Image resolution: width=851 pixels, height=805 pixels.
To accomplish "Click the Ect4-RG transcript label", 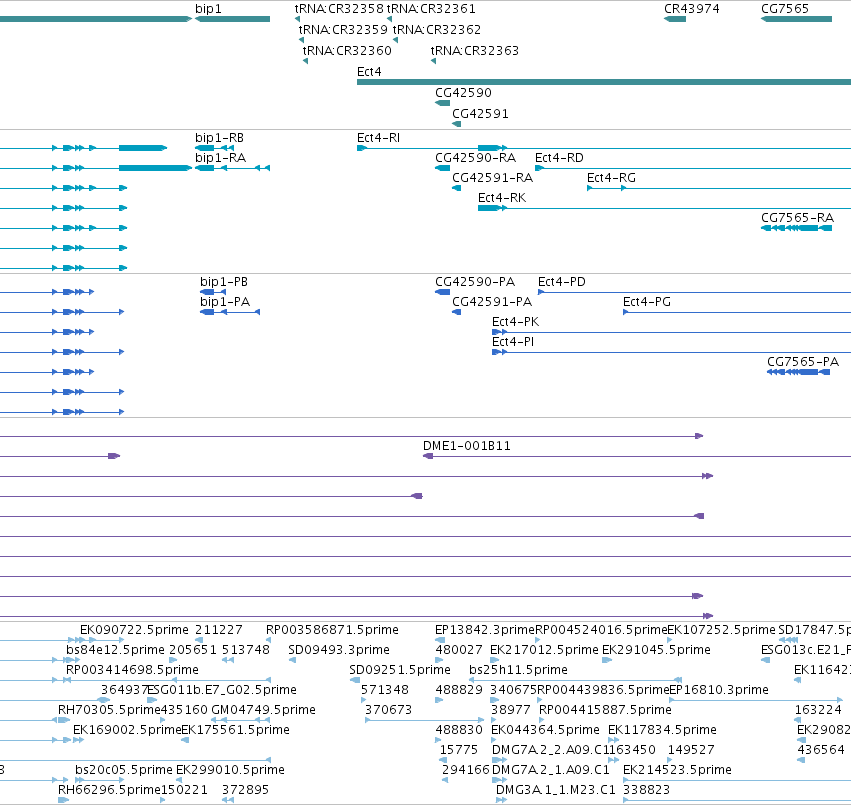I will tap(611, 178).
